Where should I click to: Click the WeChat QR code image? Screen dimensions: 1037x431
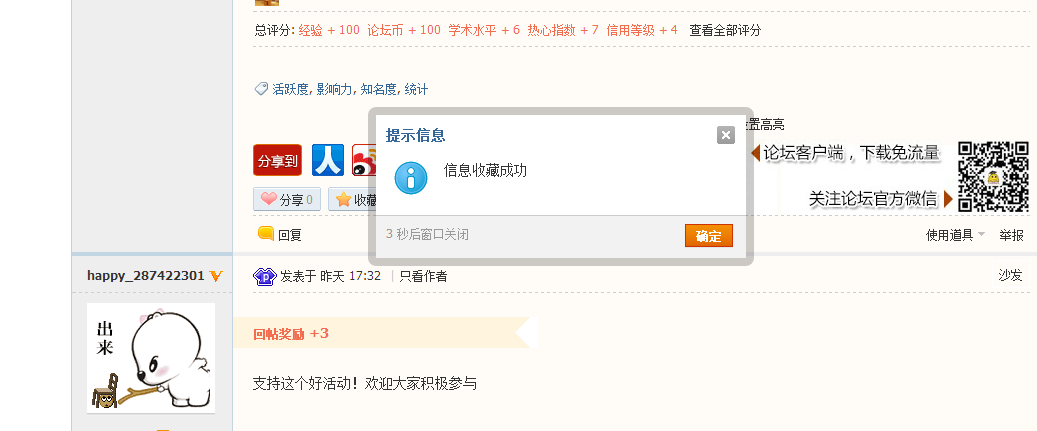coord(993,177)
